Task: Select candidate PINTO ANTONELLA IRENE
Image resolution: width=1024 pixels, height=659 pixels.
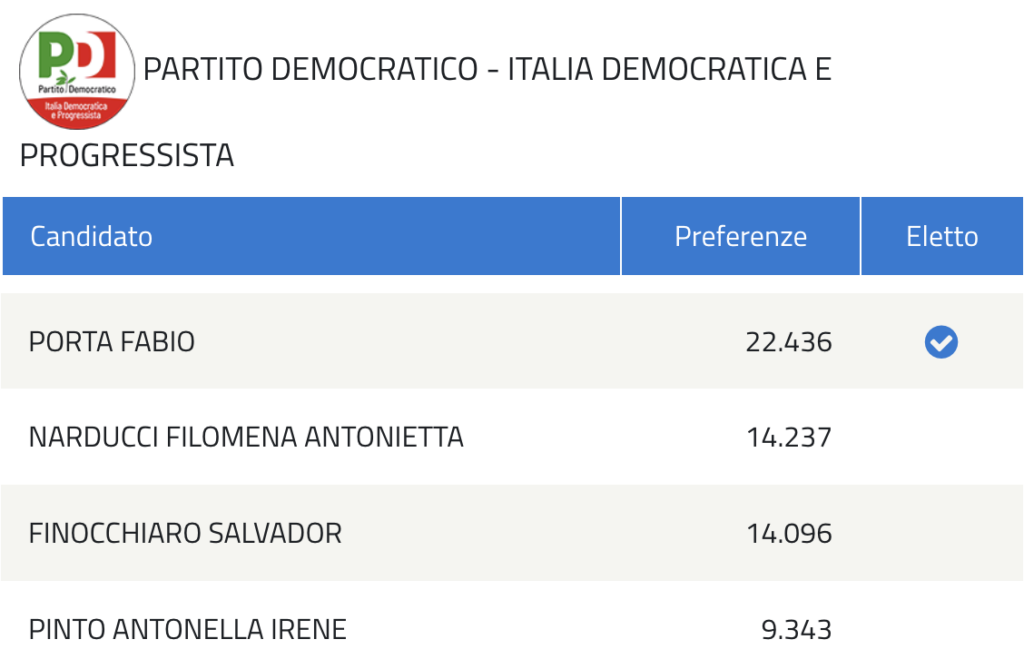Action: click(x=187, y=630)
